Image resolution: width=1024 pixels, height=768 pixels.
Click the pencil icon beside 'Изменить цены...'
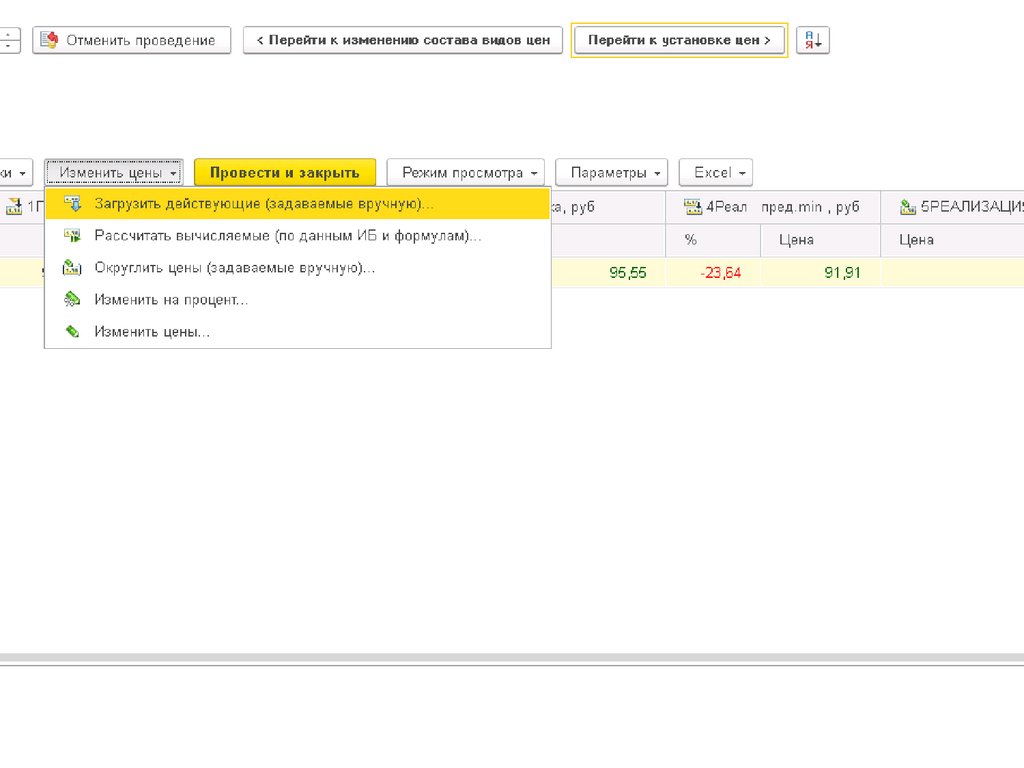[72, 331]
